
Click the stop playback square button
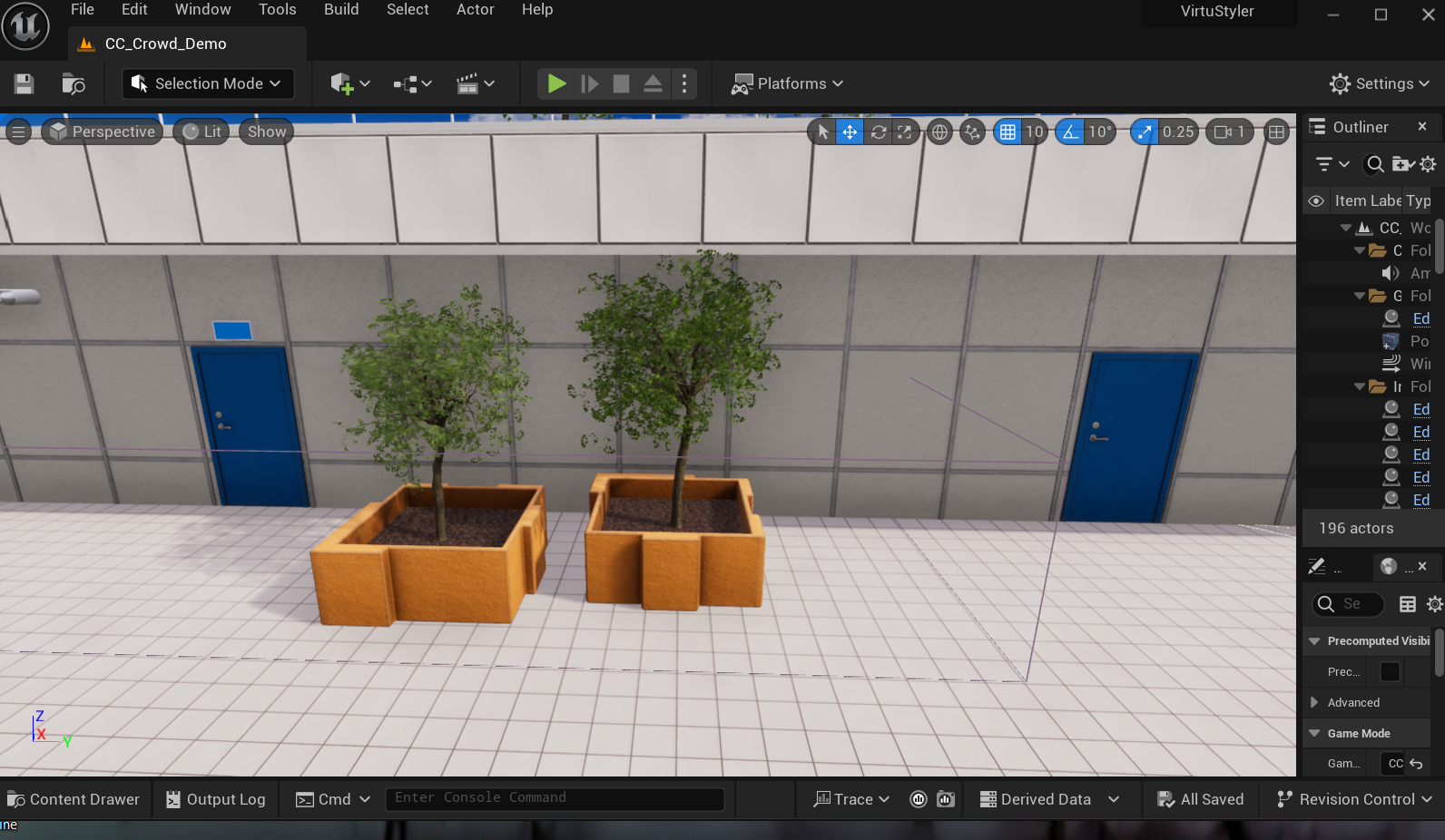click(621, 83)
